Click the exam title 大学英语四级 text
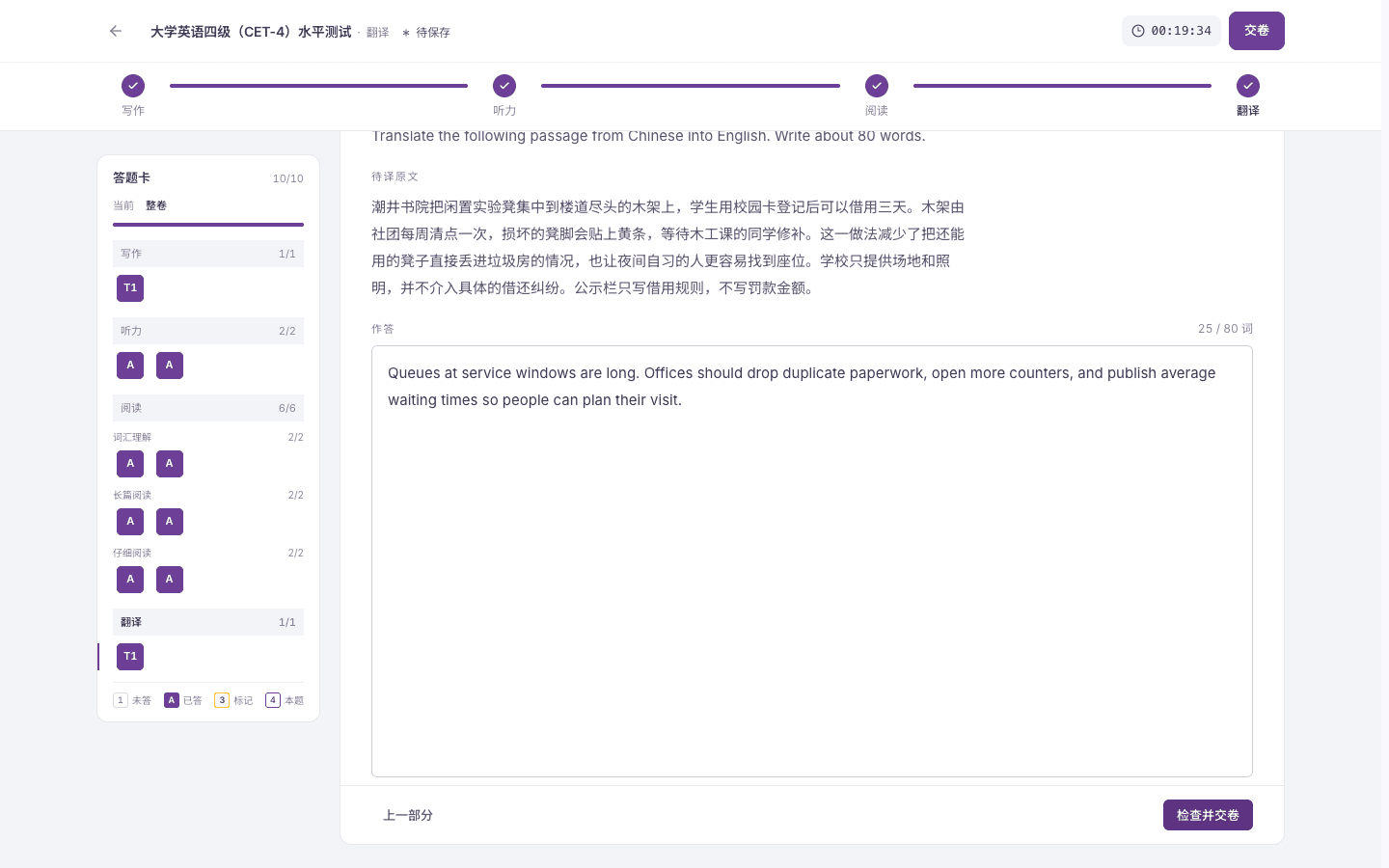Viewport: 1389px width, 868px height. tap(251, 32)
